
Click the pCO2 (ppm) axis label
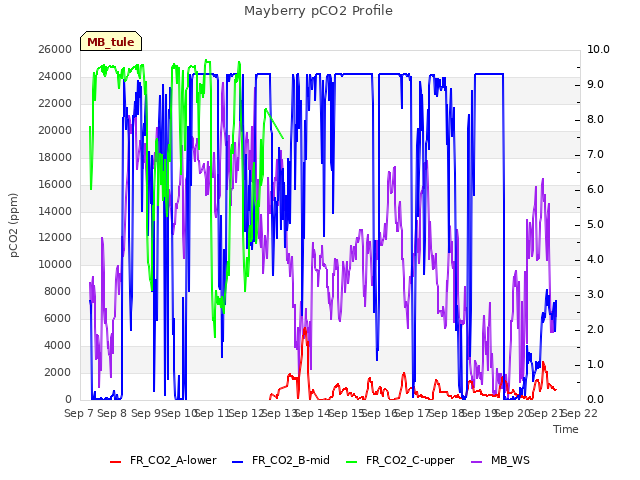coord(14,225)
